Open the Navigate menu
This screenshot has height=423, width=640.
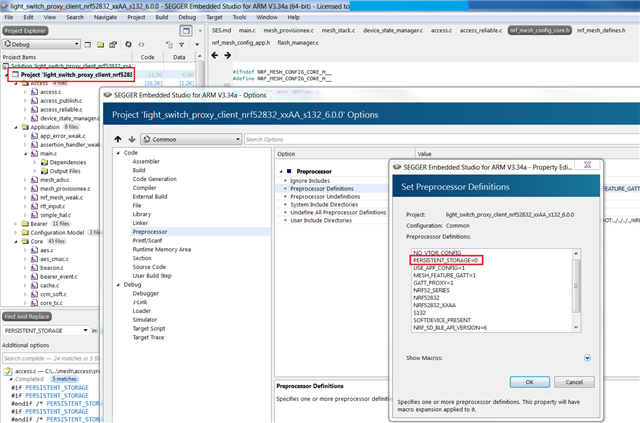point(105,17)
